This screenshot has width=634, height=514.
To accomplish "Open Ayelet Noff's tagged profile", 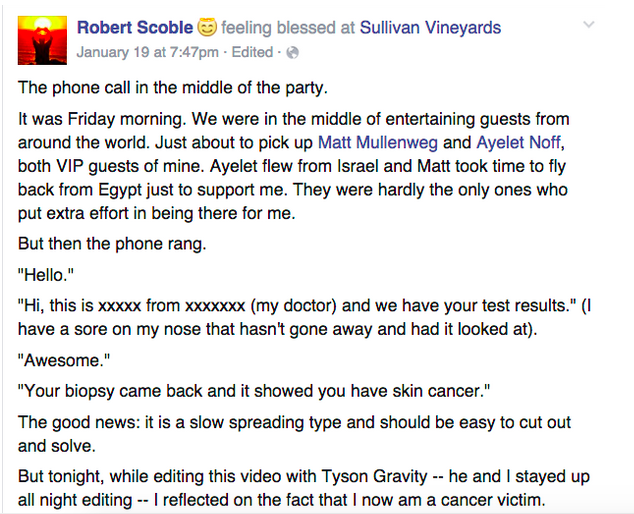I will (x=518, y=142).
